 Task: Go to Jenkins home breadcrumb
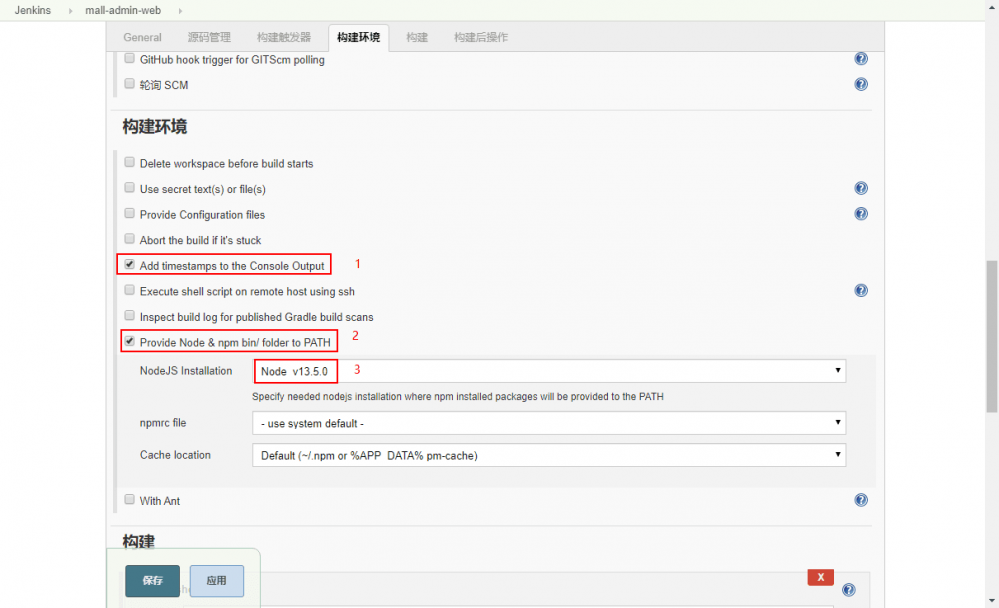(32, 11)
